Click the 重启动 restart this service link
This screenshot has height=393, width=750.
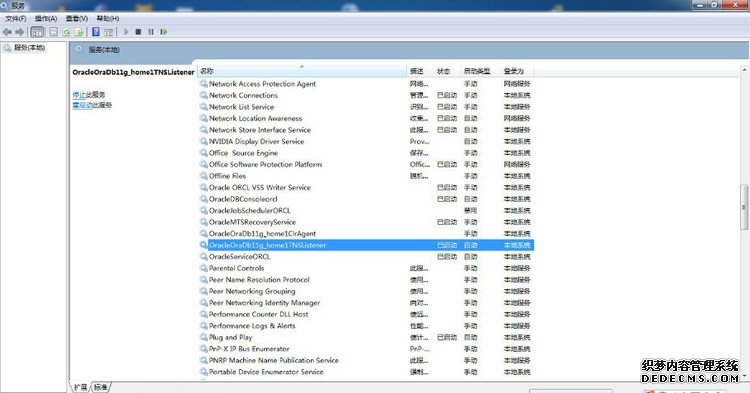pos(82,105)
